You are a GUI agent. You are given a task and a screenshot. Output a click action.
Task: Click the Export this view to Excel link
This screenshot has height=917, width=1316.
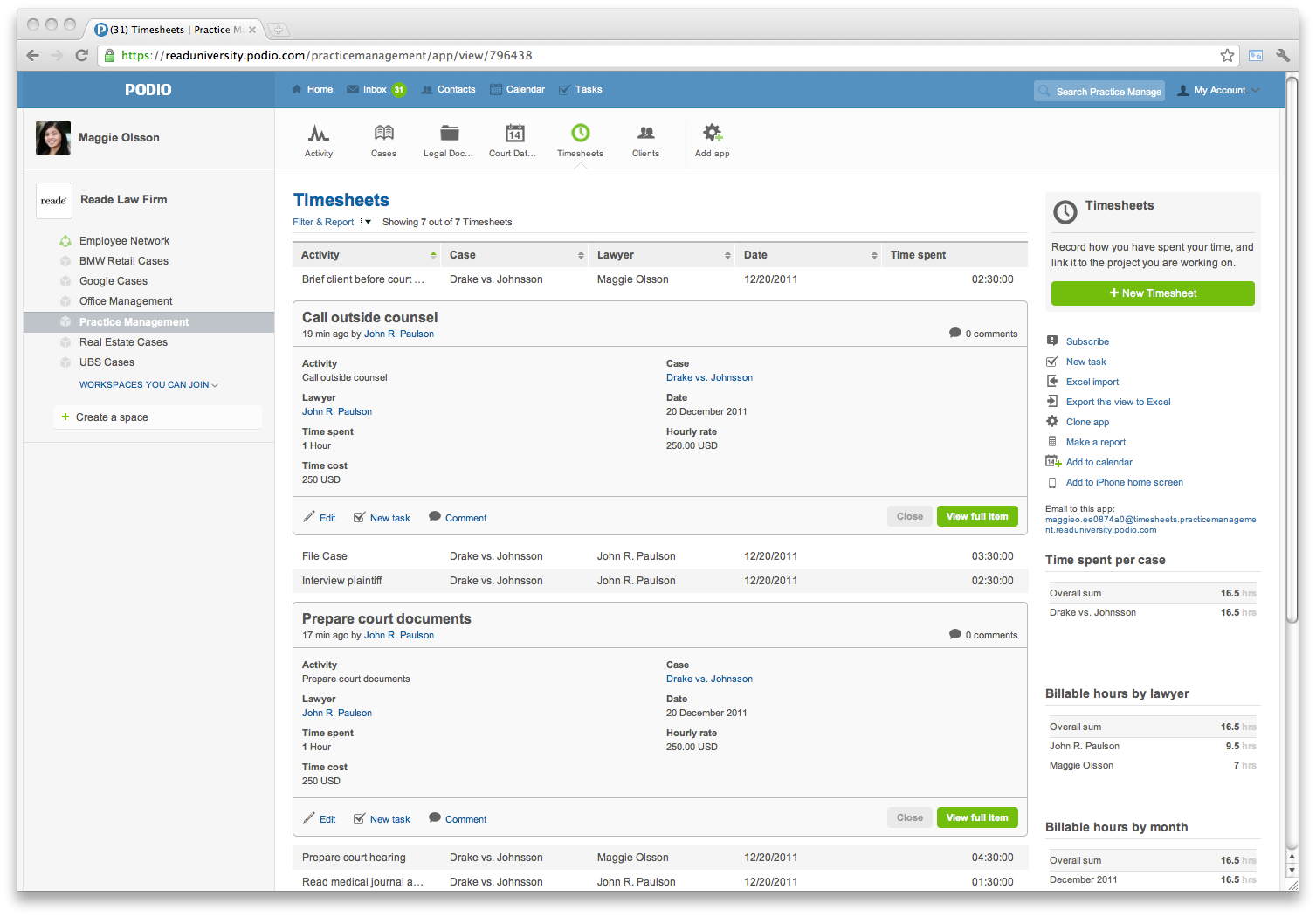tap(1118, 402)
